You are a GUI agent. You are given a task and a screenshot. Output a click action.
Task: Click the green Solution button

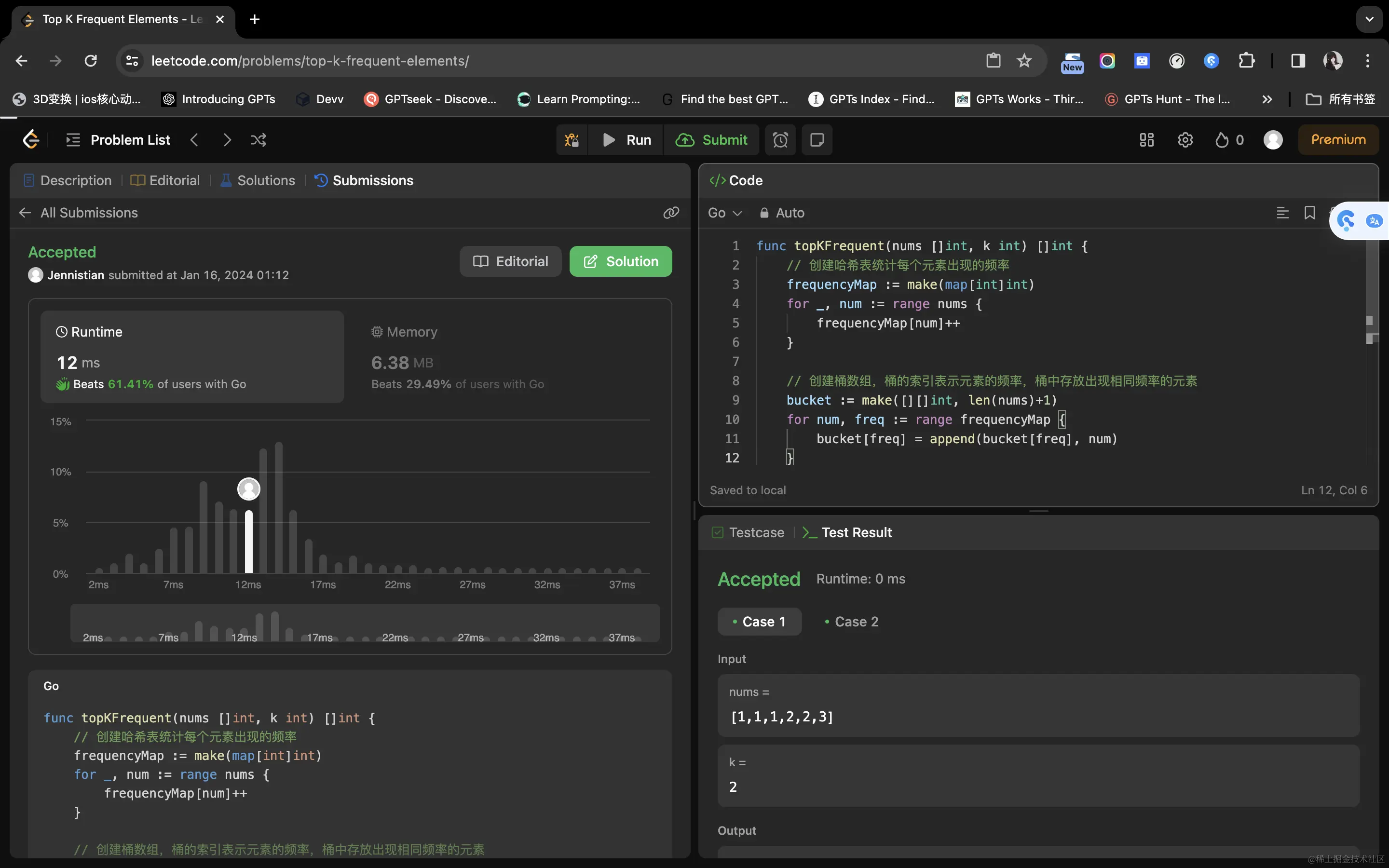coord(620,262)
